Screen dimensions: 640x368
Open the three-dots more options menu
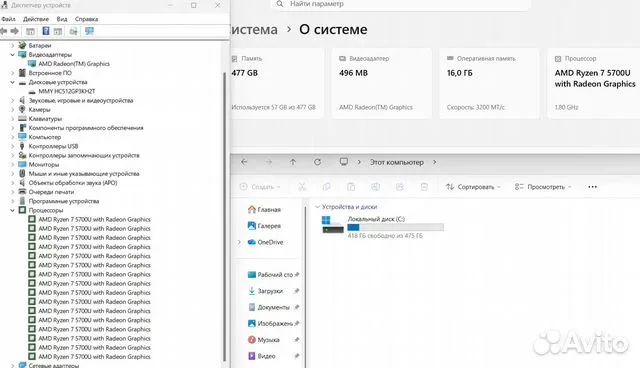593,187
